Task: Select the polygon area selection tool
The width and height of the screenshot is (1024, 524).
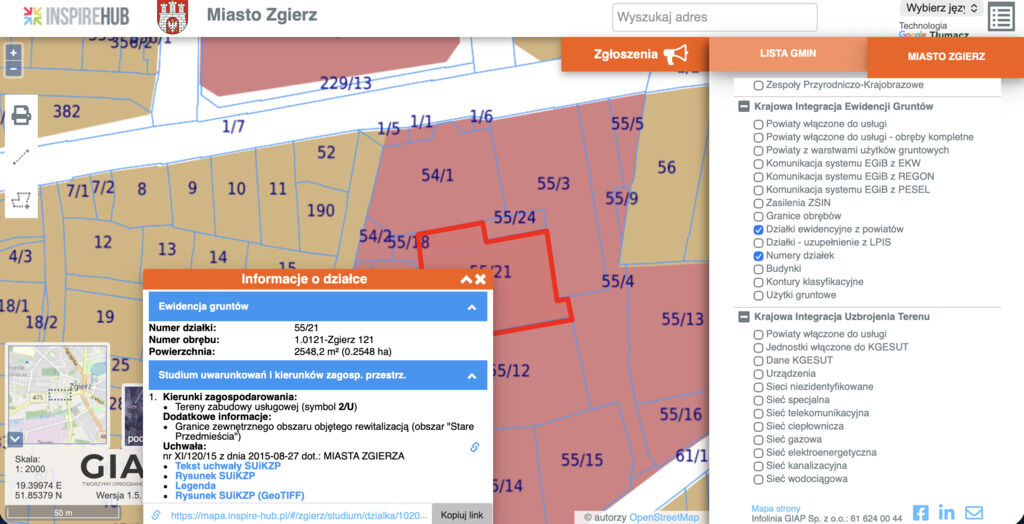Action: [21, 200]
